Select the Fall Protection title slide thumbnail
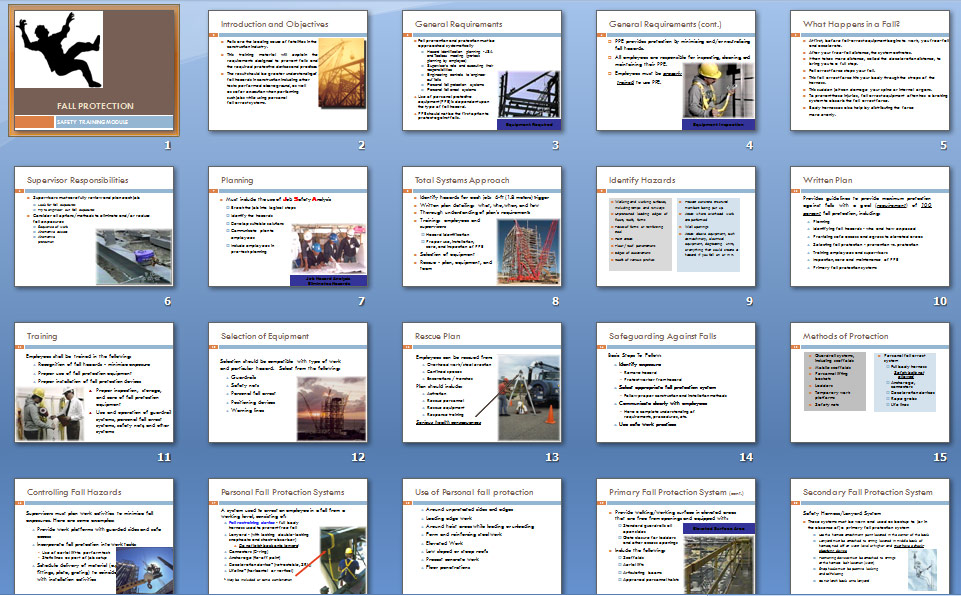961x596 pixels. click(x=94, y=70)
